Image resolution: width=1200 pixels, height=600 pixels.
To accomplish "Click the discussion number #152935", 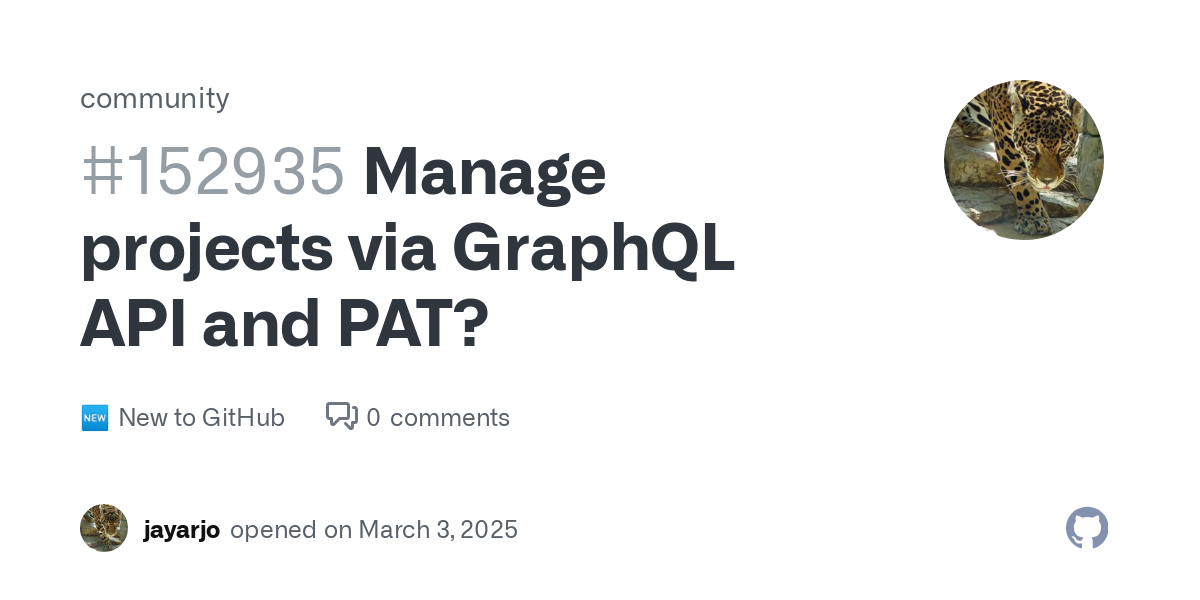I will click(213, 172).
